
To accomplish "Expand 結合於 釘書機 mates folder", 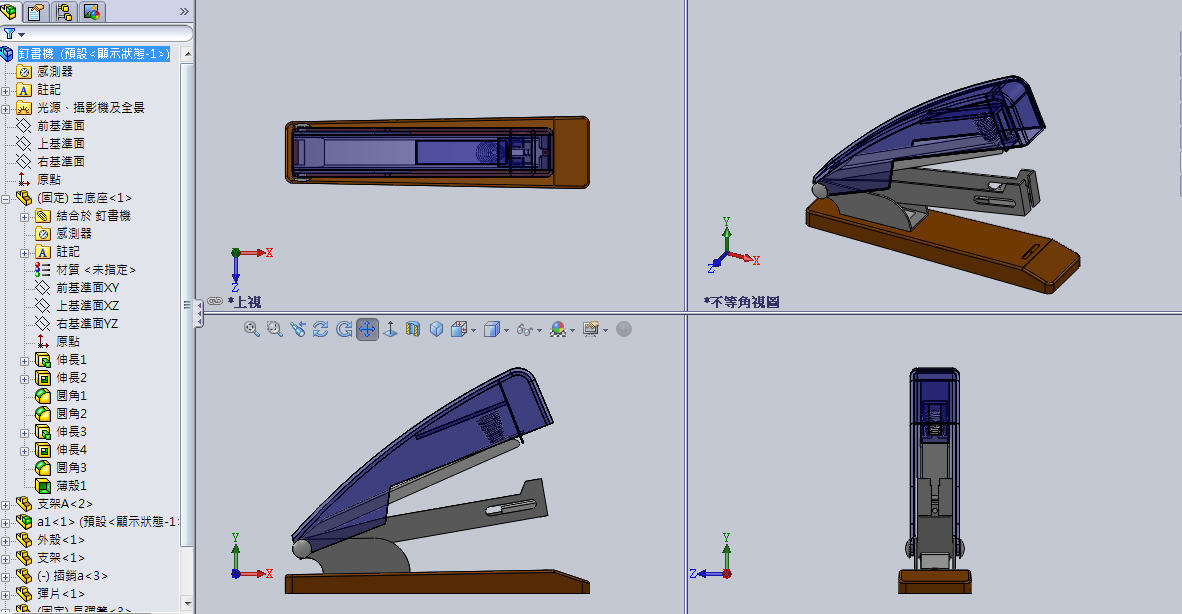I will pyautogui.click(x=25, y=217).
